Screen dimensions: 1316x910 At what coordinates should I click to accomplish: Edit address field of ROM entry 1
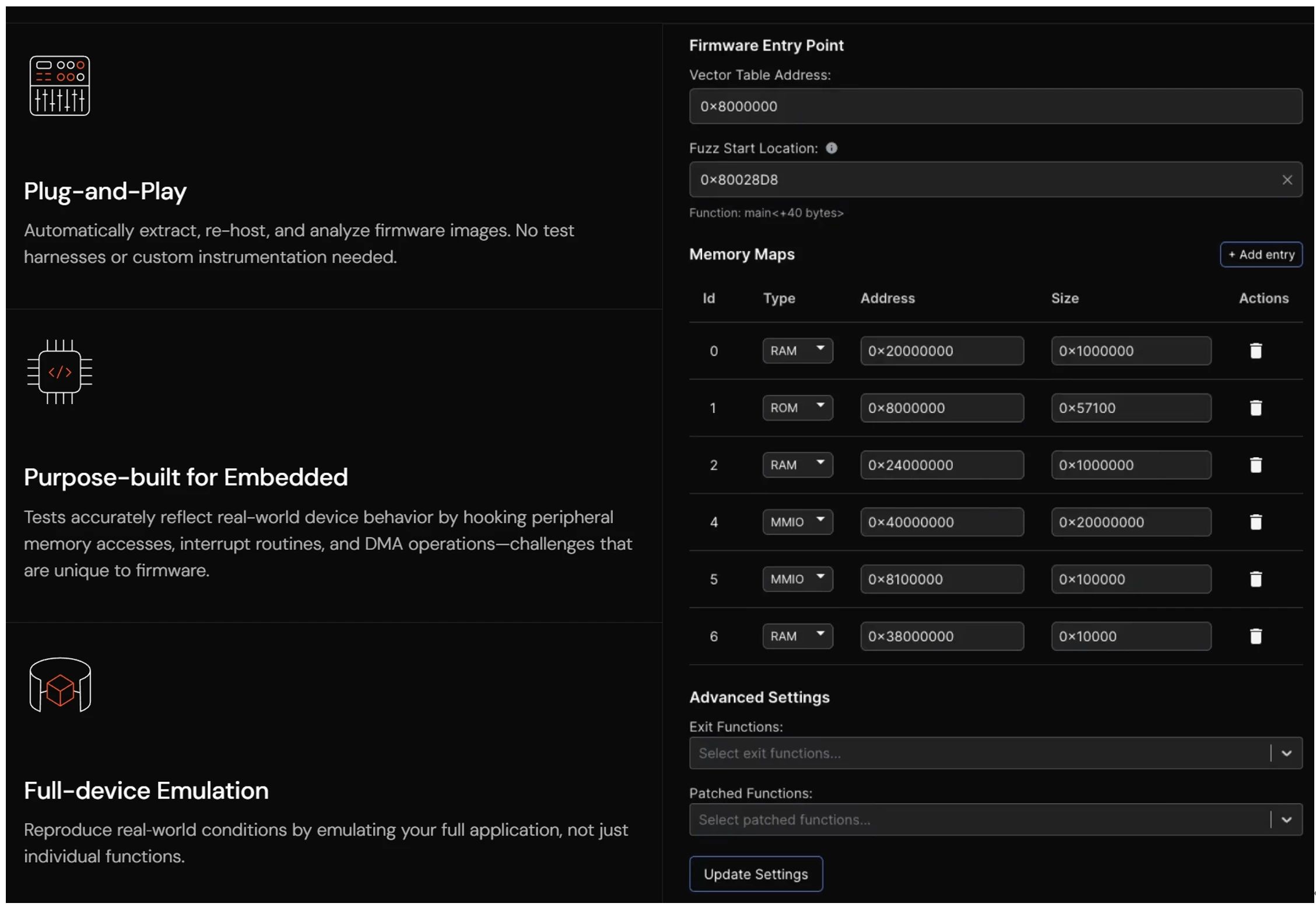click(942, 407)
